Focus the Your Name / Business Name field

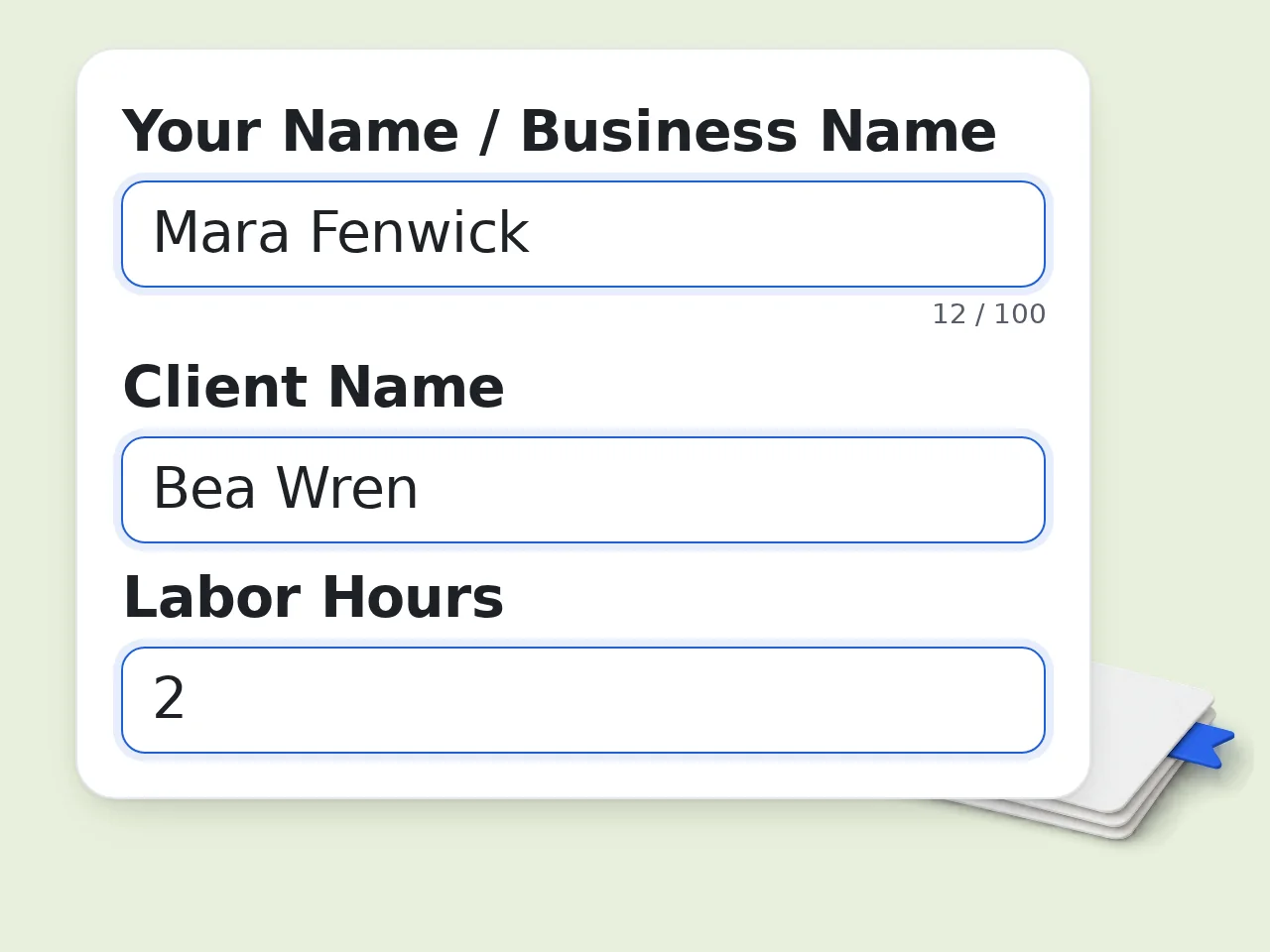click(583, 234)
